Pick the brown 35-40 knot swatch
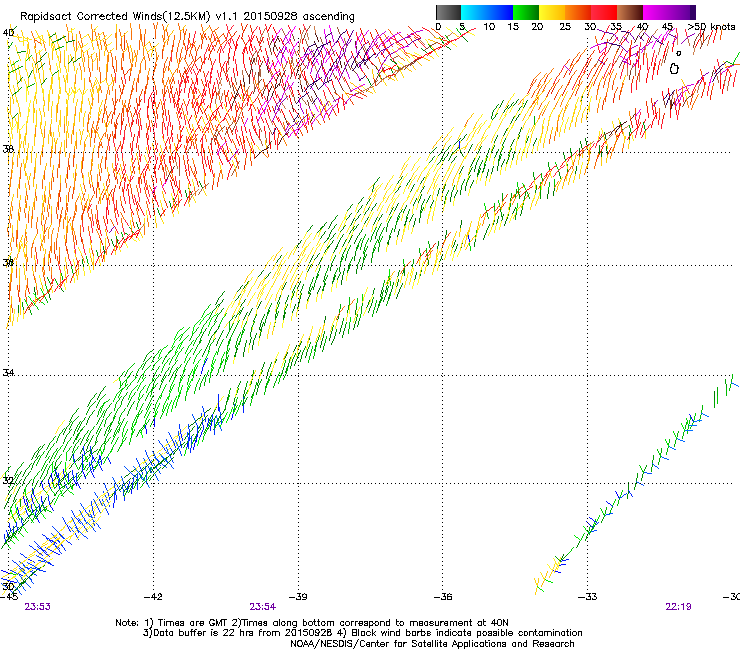The height and width of the screenshot is (650, 740). 630,12
